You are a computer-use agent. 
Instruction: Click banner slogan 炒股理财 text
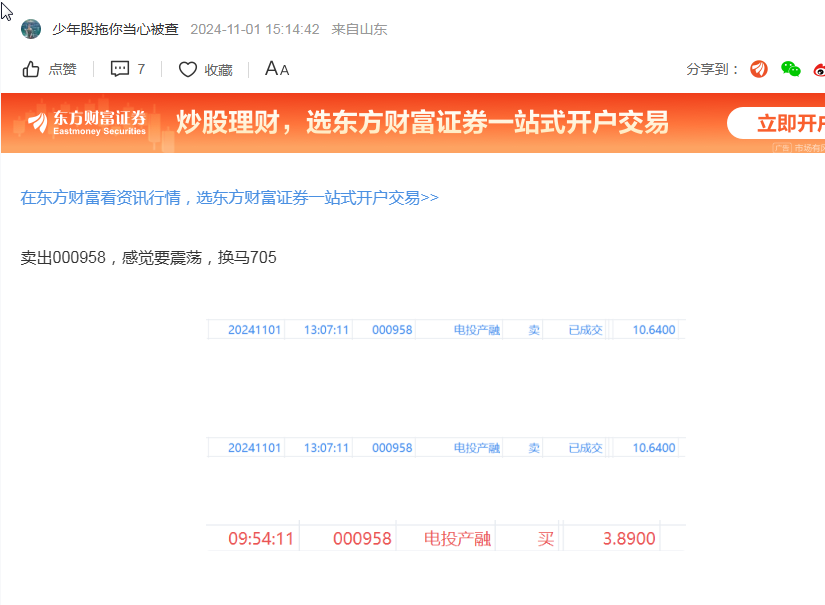click(x=422, y=123)
